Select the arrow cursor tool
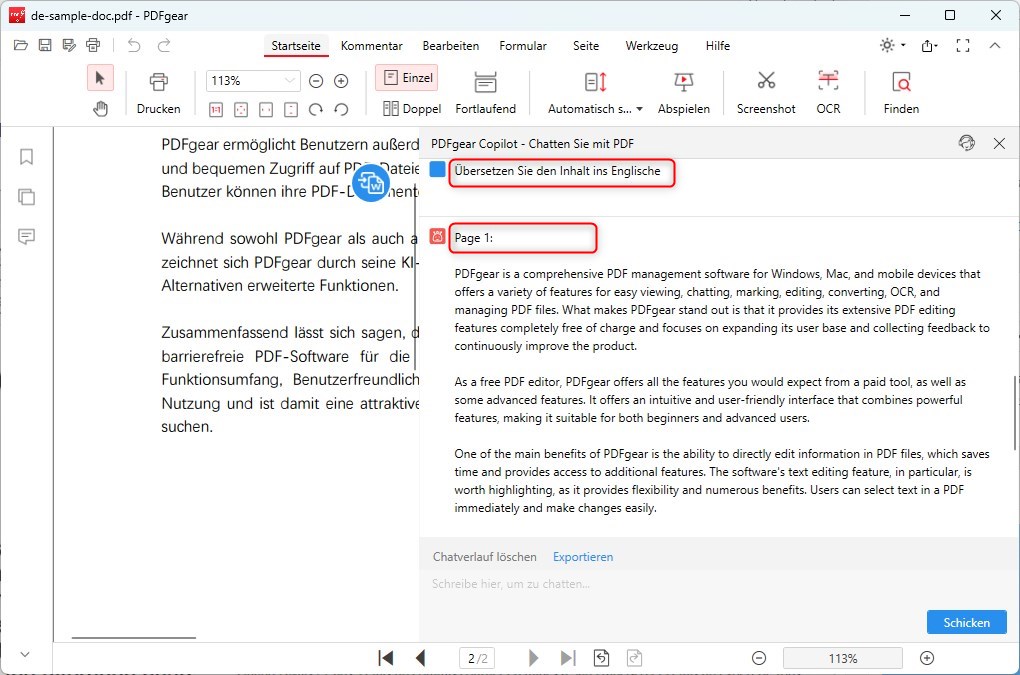The height and width of the screenshot is (675, 1020). 100,79
